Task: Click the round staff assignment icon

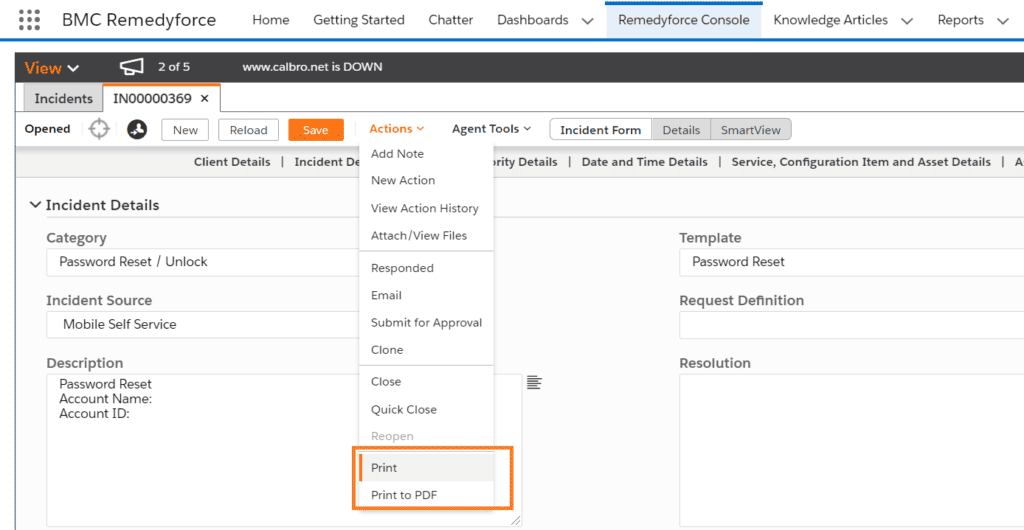Action: [136, 129]
